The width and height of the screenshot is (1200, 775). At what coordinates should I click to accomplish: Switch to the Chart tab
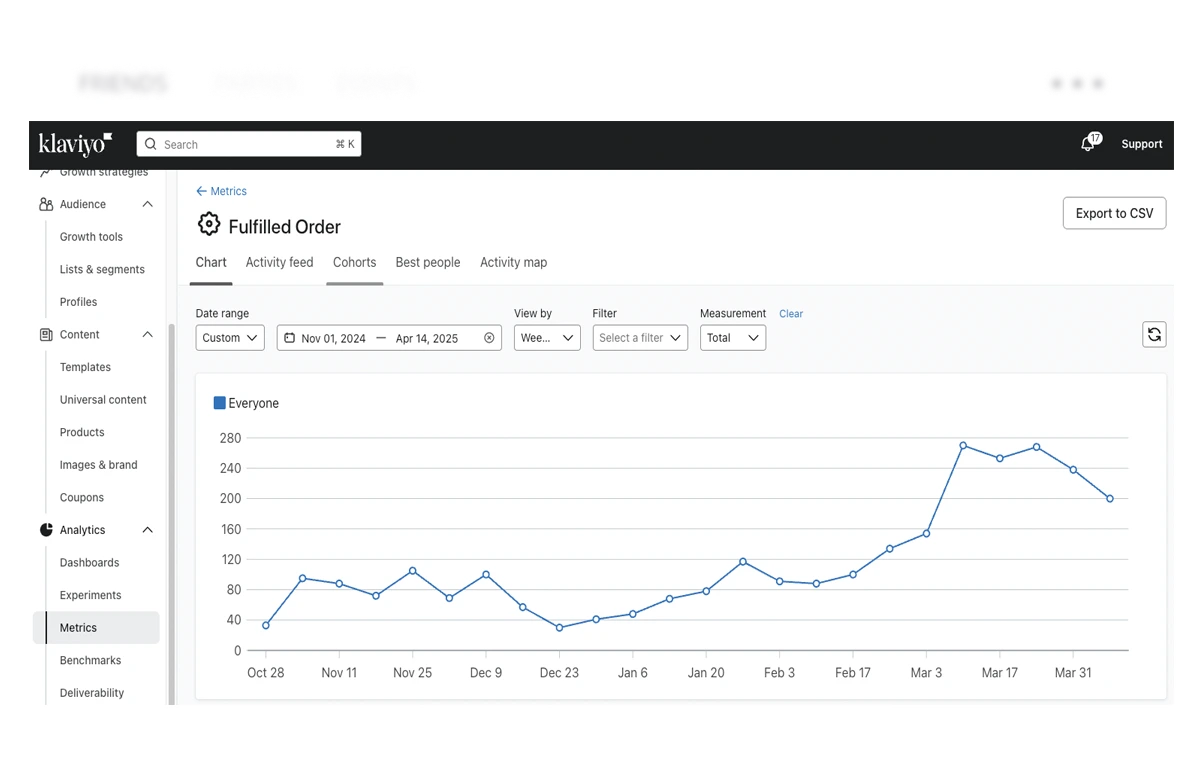point(211,262)
